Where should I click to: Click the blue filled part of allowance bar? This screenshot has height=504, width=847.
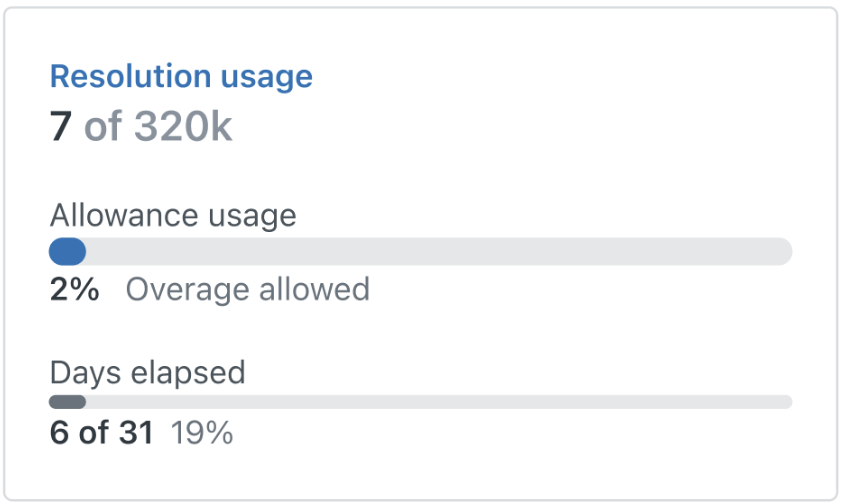pos(68,251)
